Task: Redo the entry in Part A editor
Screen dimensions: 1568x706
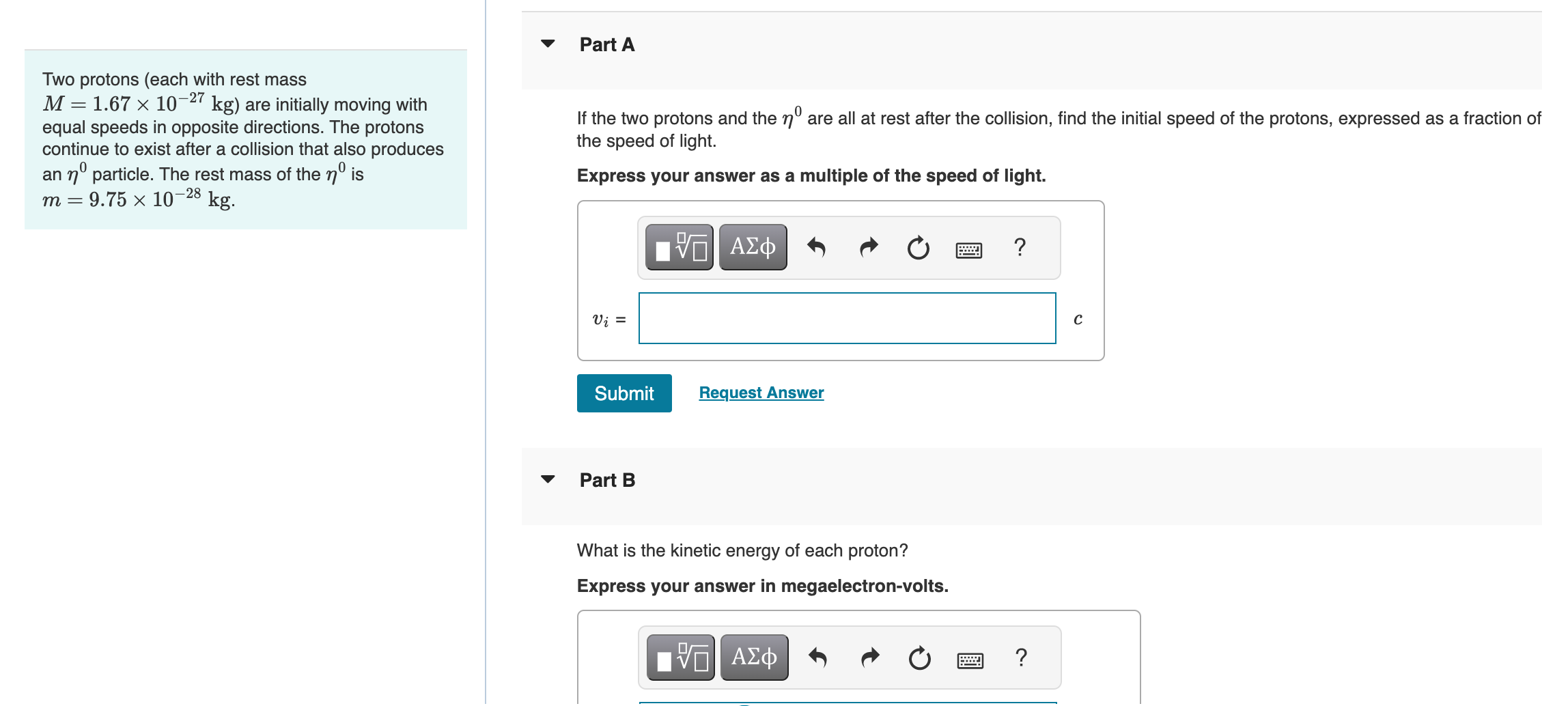Action: [x=867, y=247]
